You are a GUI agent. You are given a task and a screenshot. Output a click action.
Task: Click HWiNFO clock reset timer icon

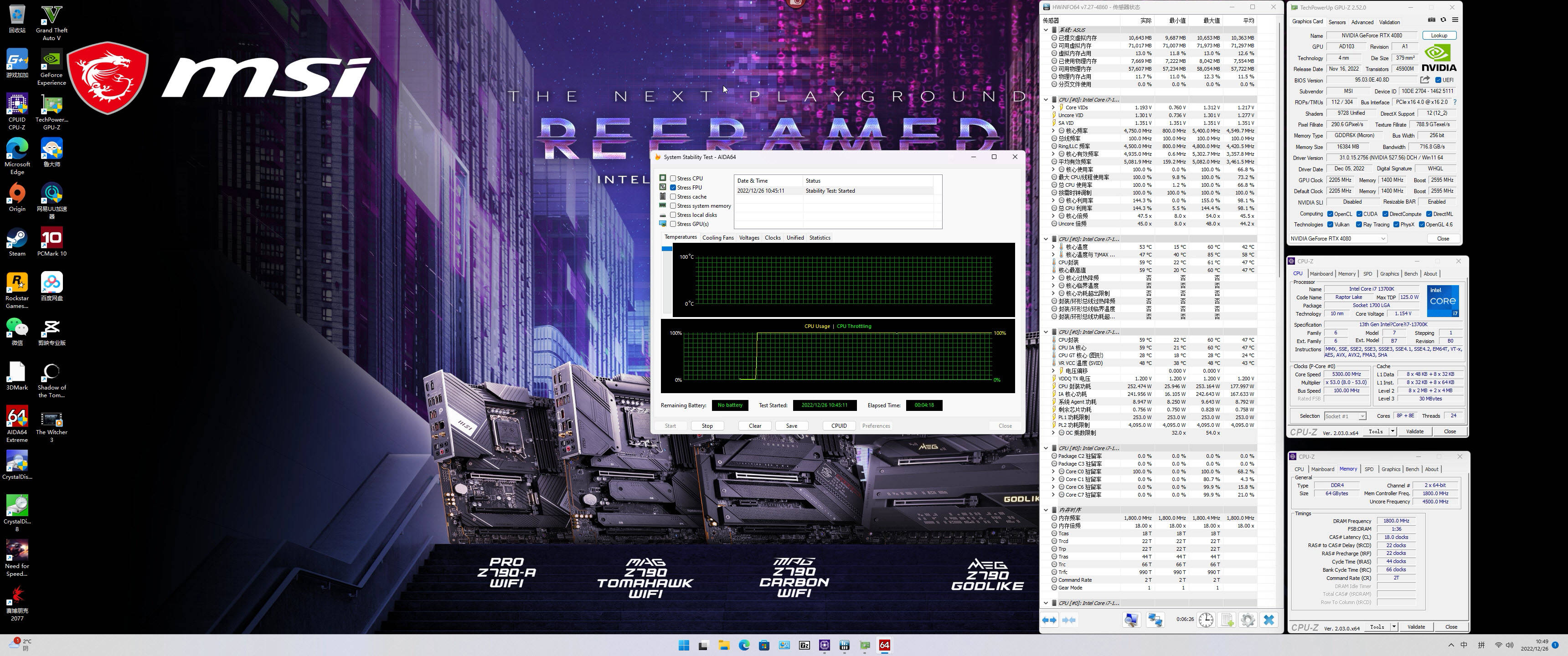[x=1206, y=620]
